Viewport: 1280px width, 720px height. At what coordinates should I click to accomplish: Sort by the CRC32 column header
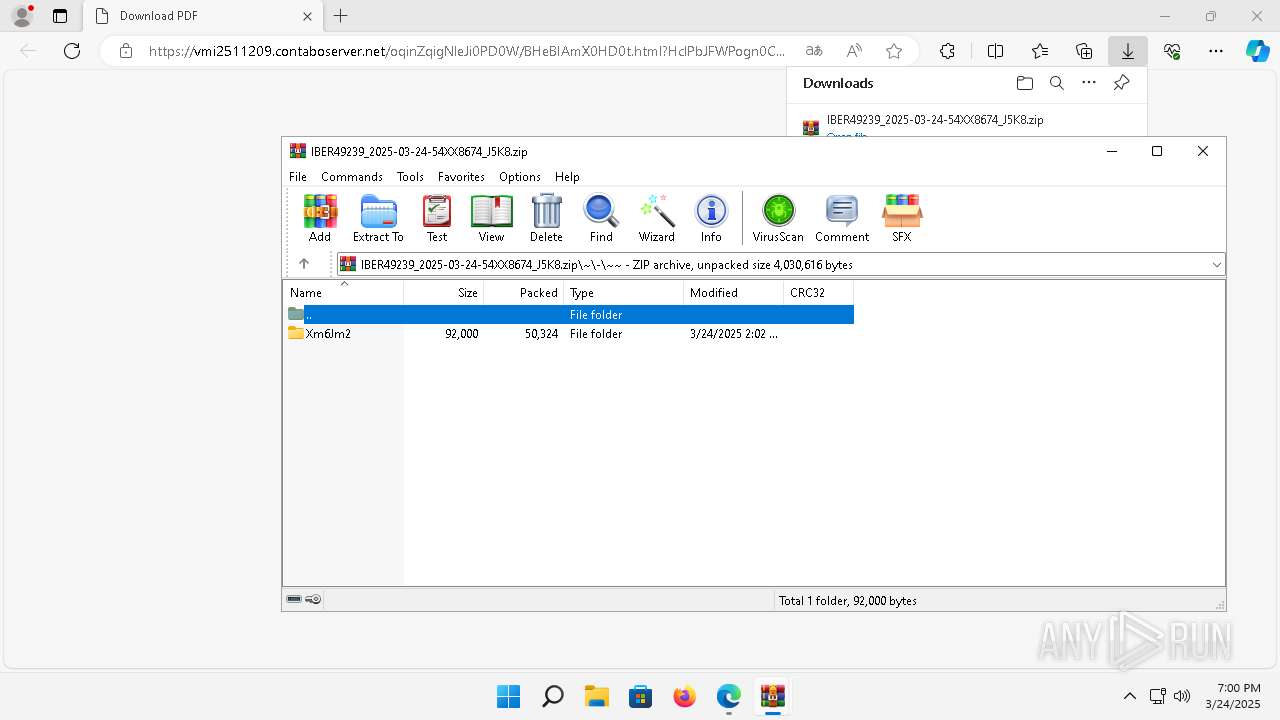tap(819, 292)
